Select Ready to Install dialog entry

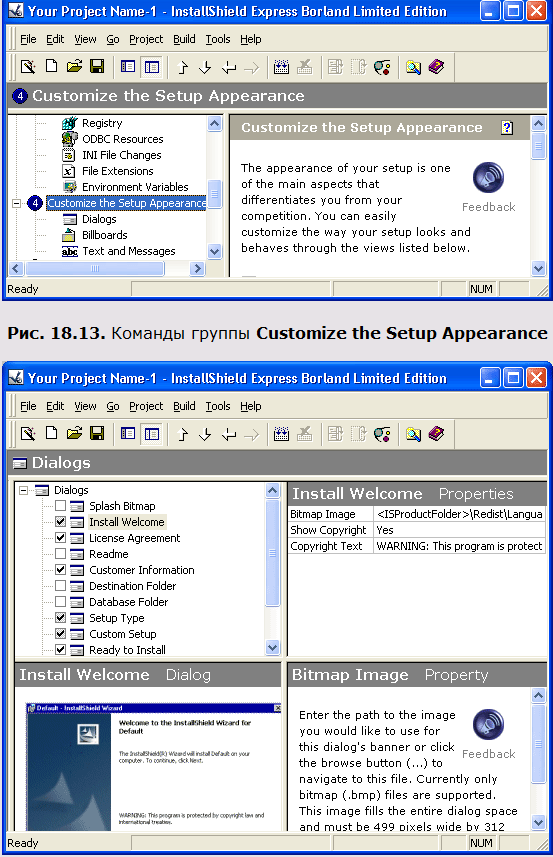pyautogui.click(x=127, y=650)
